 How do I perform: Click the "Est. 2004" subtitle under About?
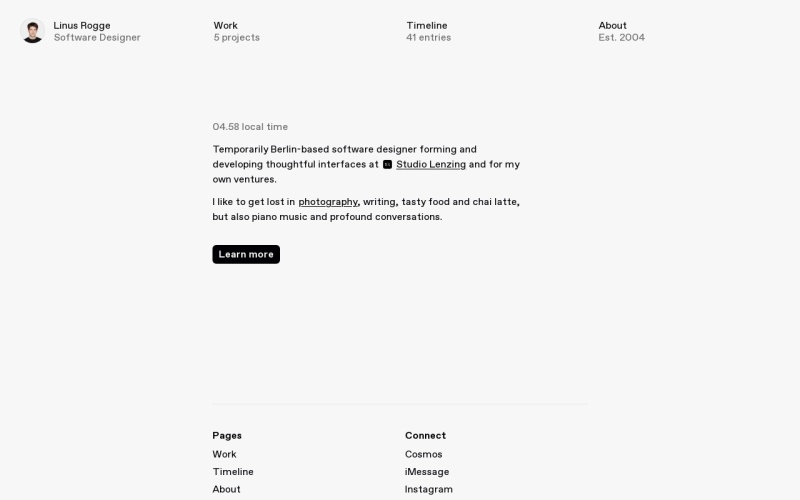click(x=621, y=38)
